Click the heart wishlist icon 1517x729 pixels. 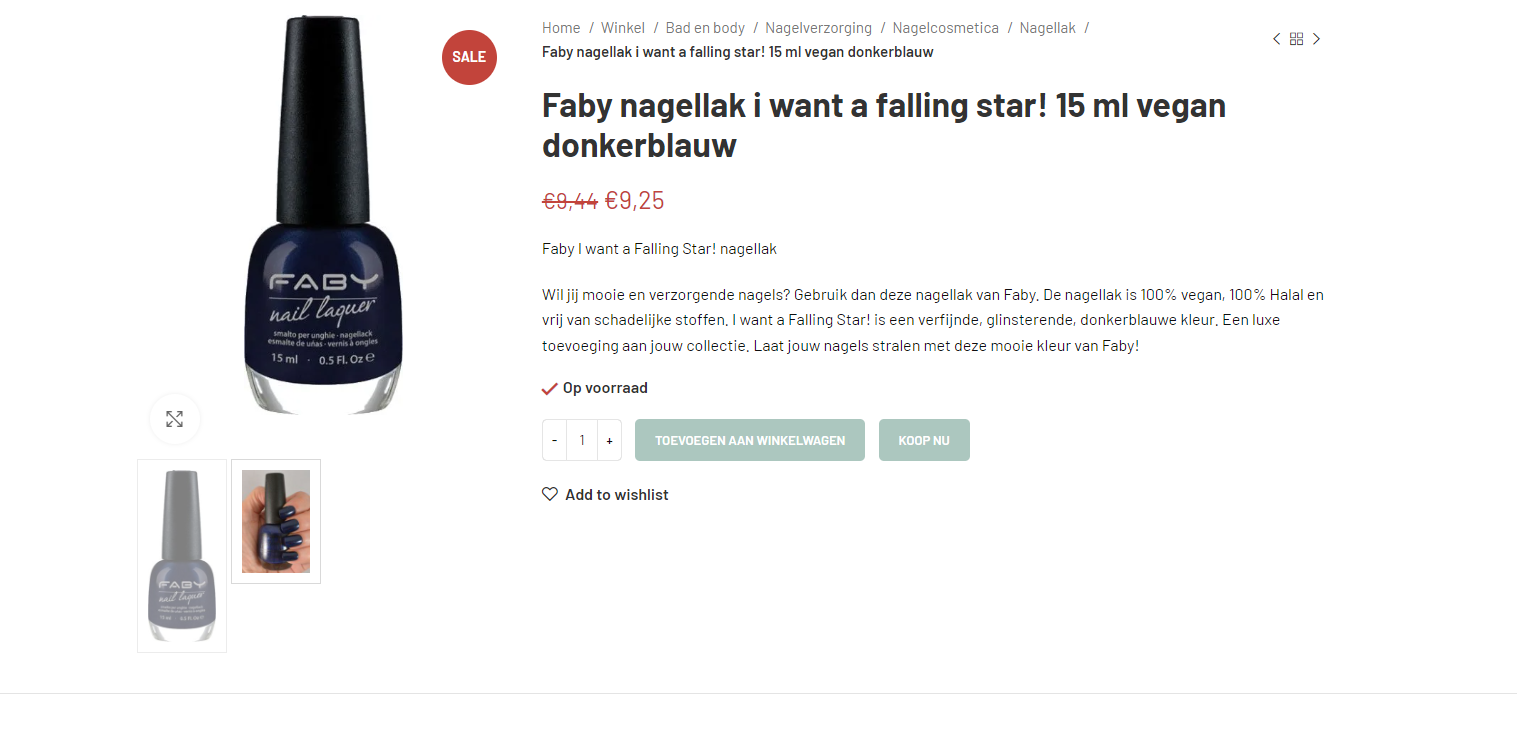550,494
